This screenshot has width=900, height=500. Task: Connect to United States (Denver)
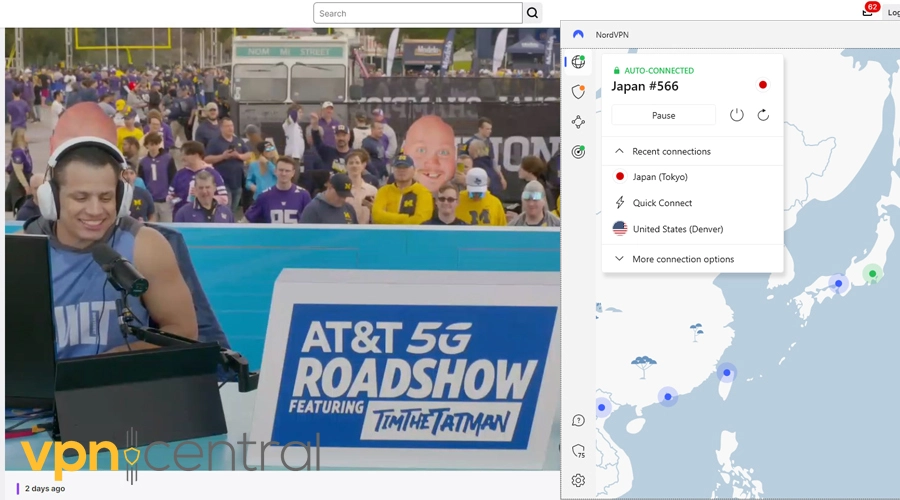pos(692,228)
